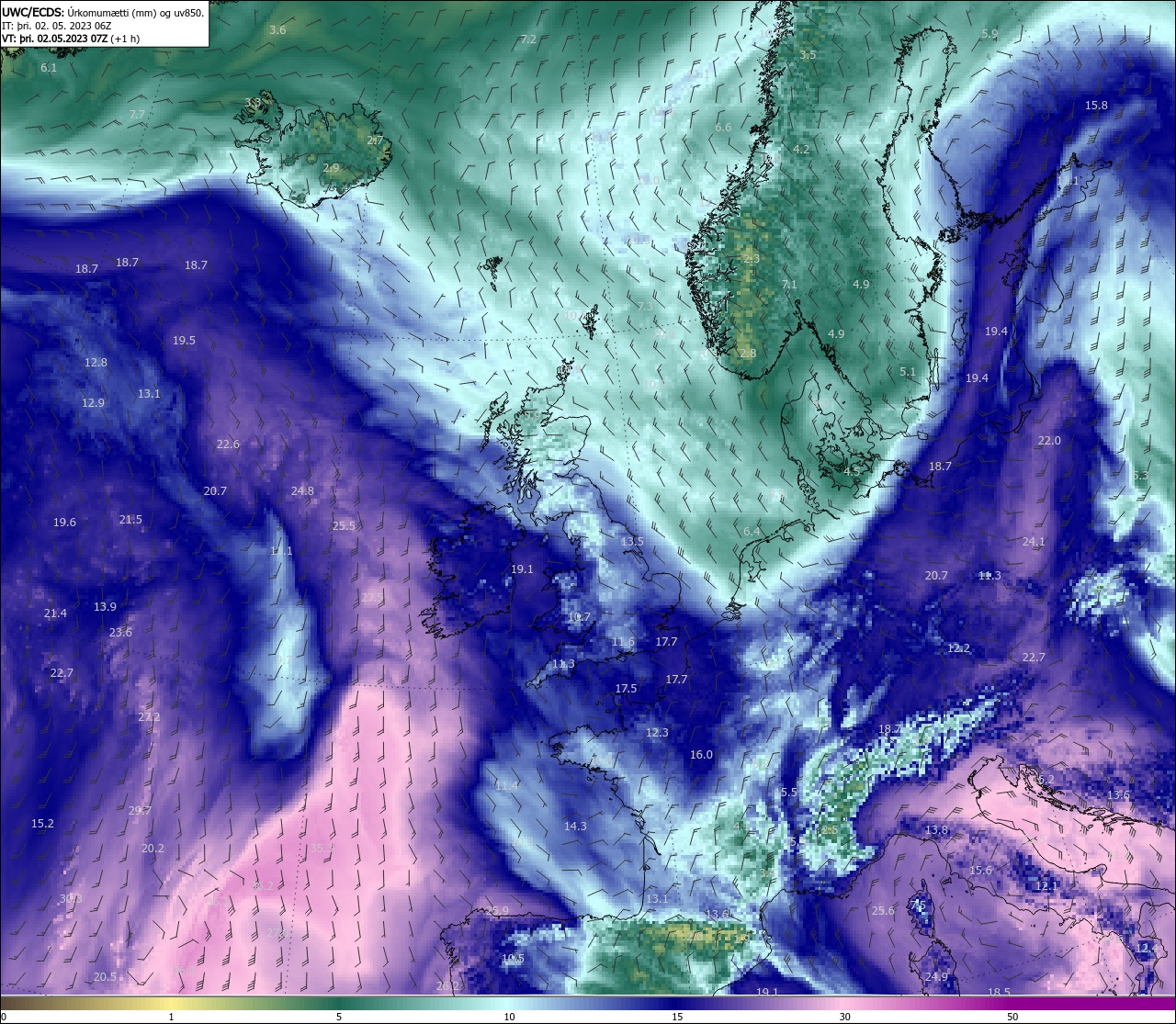Click the map value '20.5'

point(105,977)
